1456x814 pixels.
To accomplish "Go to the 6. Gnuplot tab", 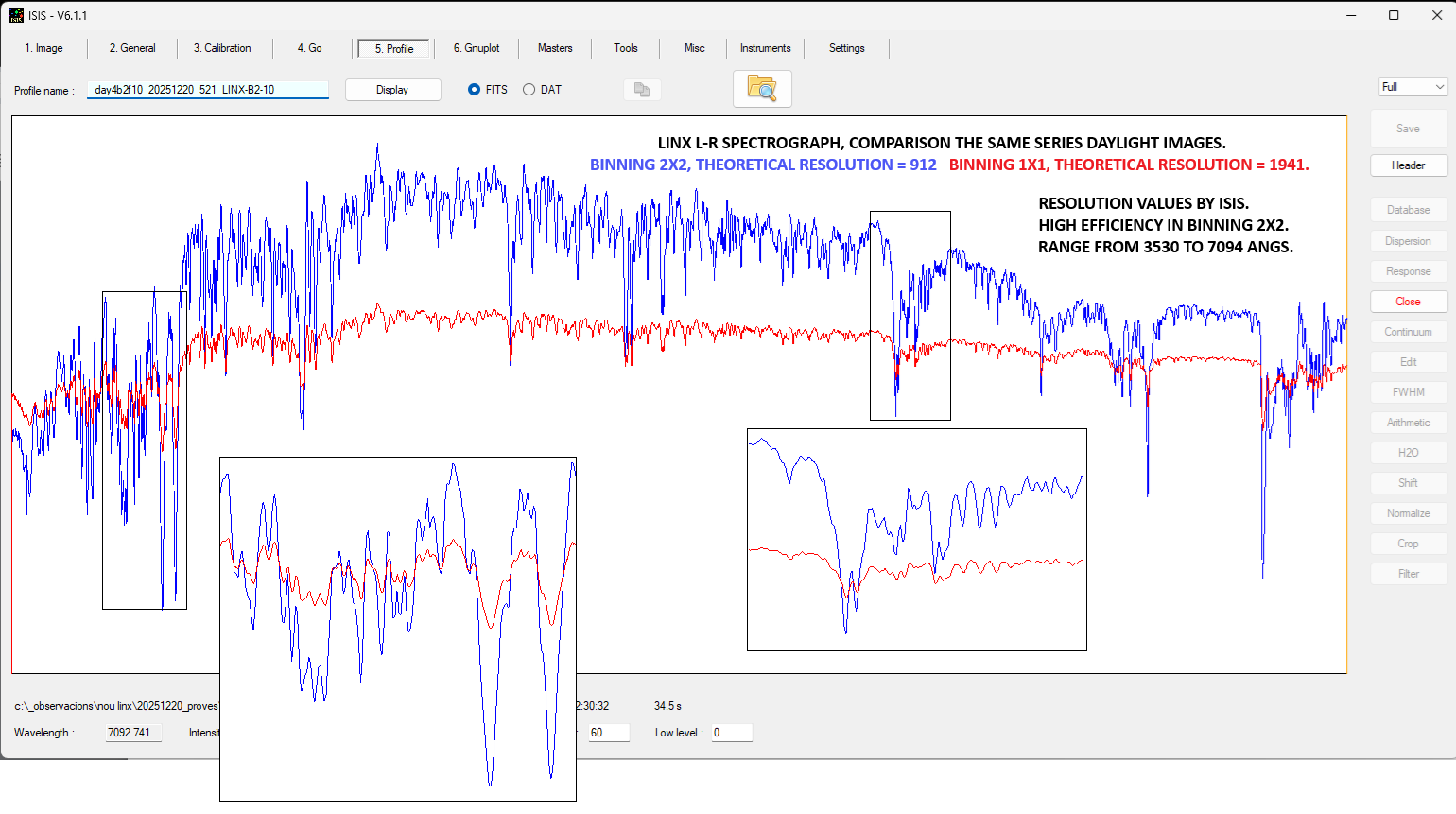I will pos(477,48).
